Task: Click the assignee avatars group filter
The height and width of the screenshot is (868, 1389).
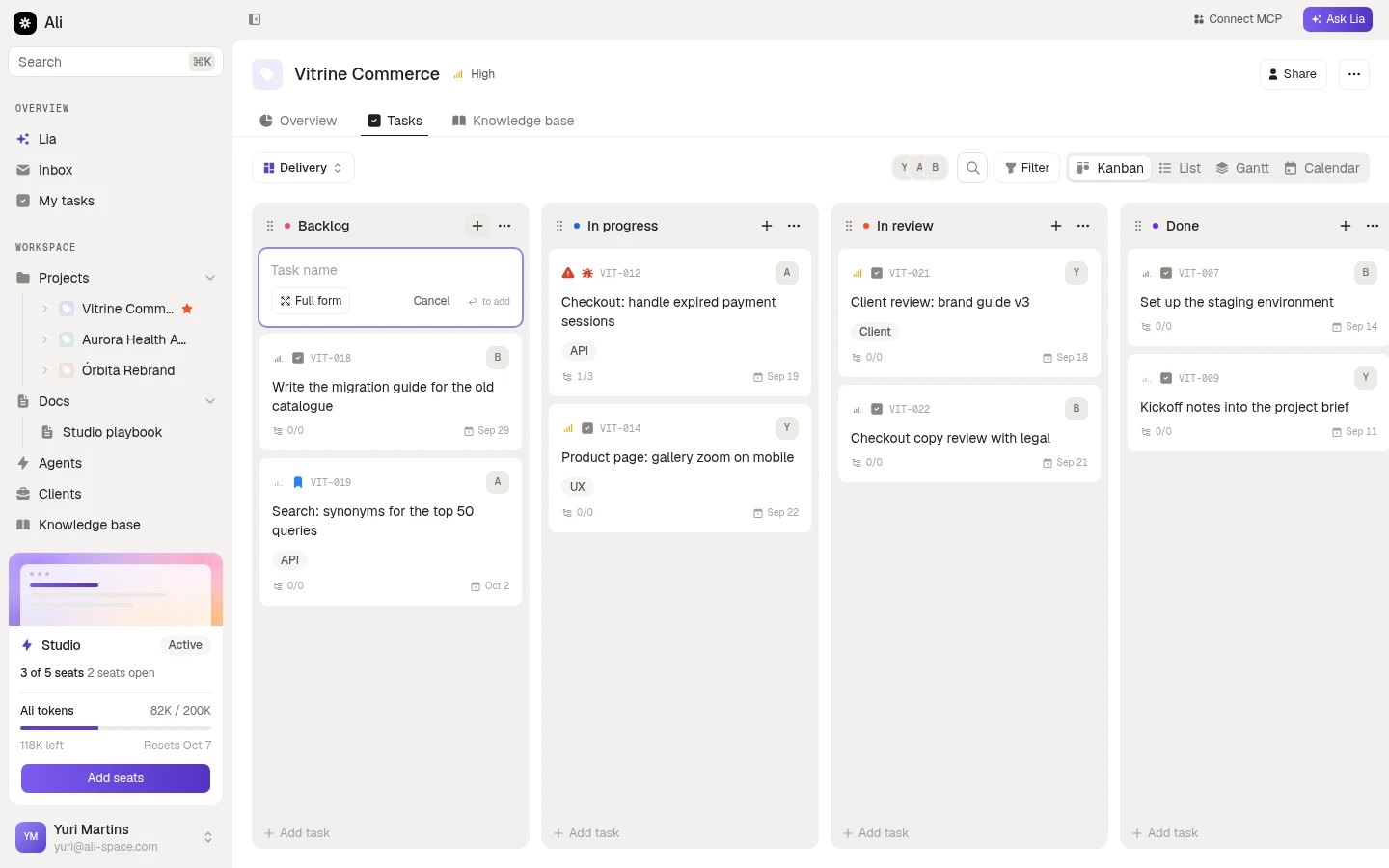Action: coord(920,168)
